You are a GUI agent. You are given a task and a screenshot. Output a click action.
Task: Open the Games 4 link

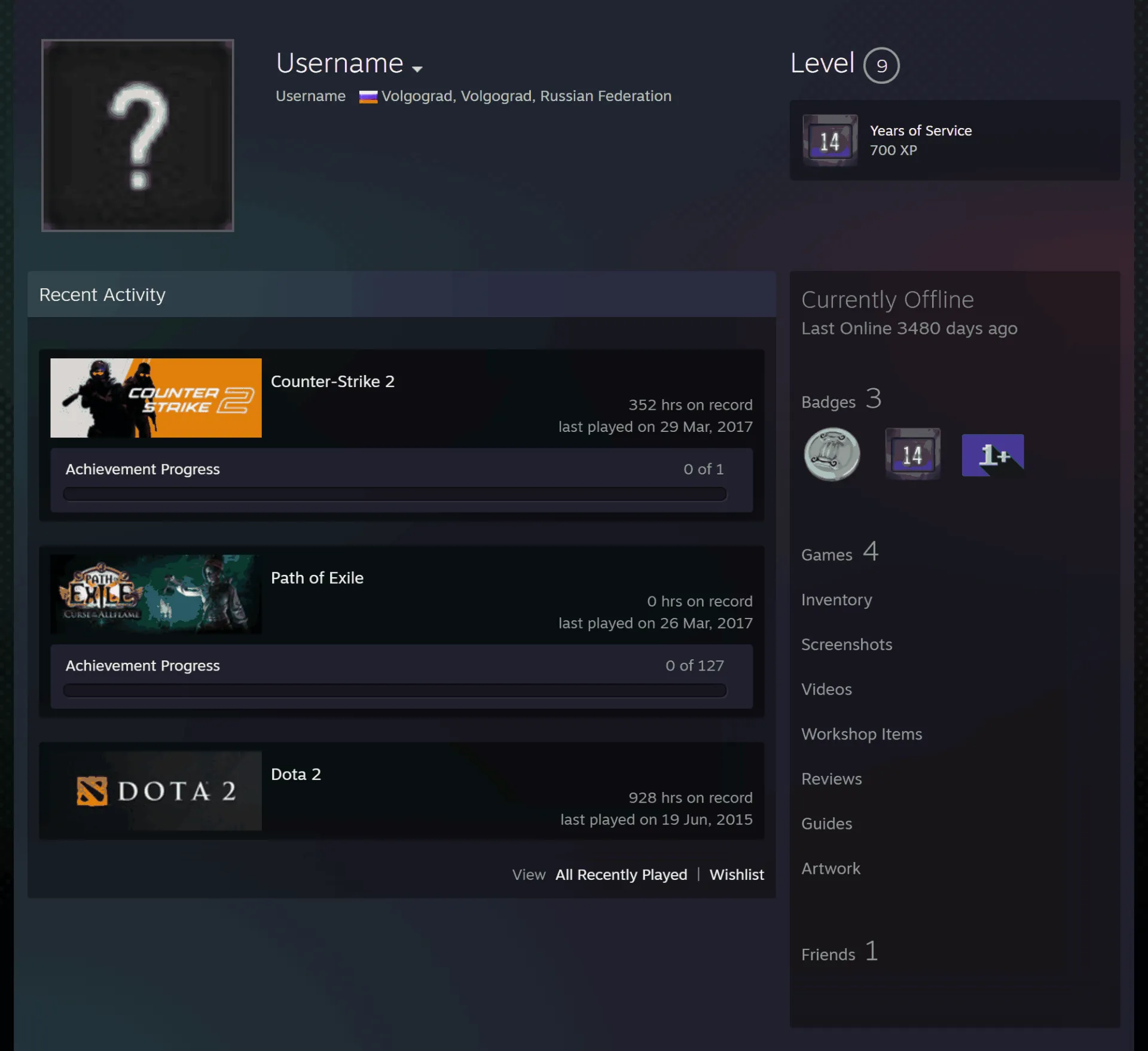pyautogui.click(x=839, y=553)
